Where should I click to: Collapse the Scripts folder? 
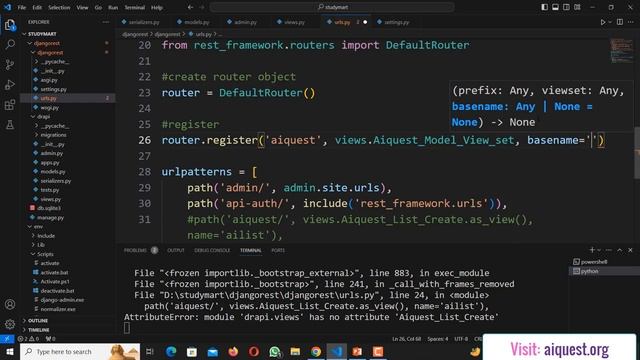click(45, 254)
